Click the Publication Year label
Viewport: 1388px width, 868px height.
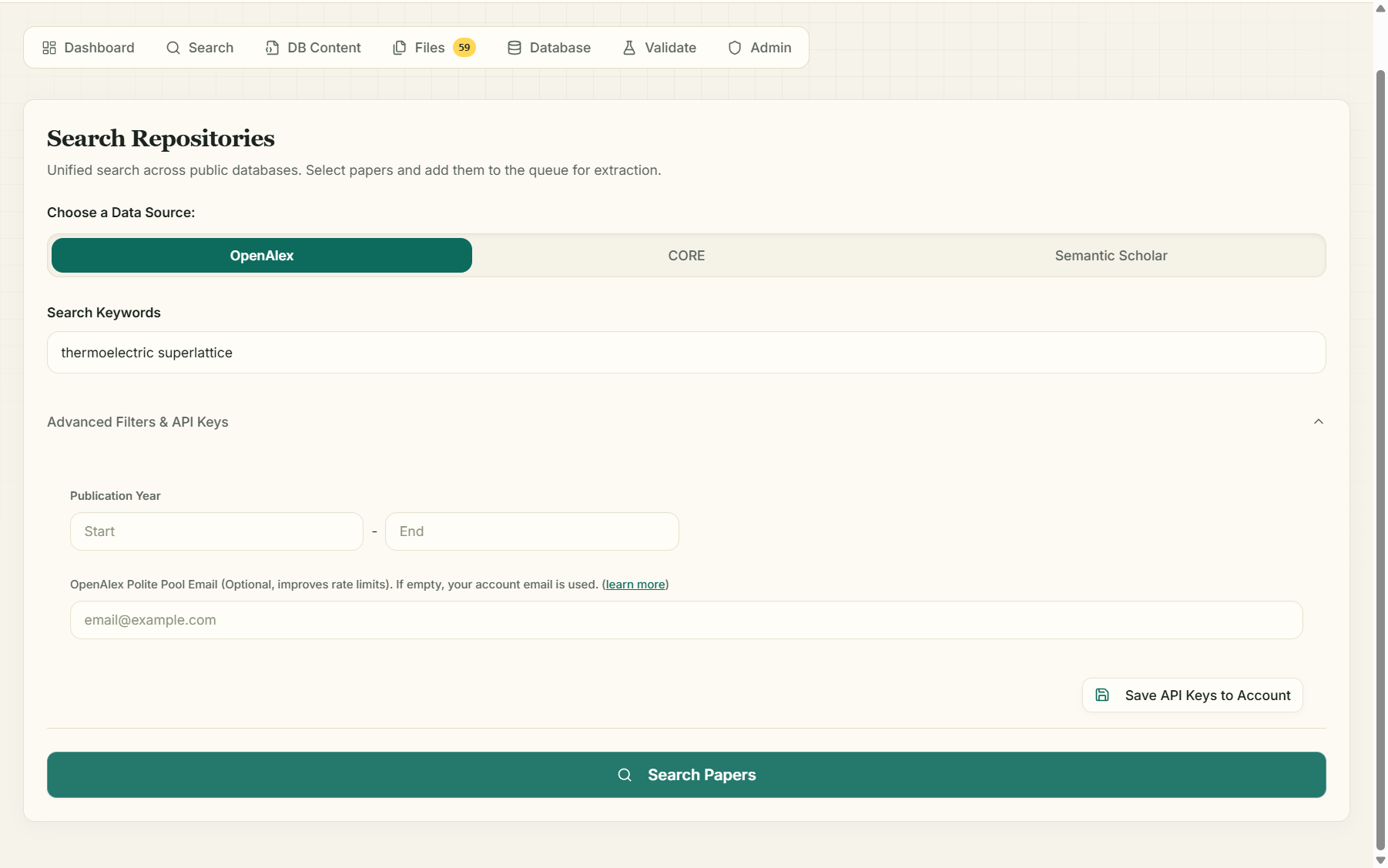click(x=116, y=496)
